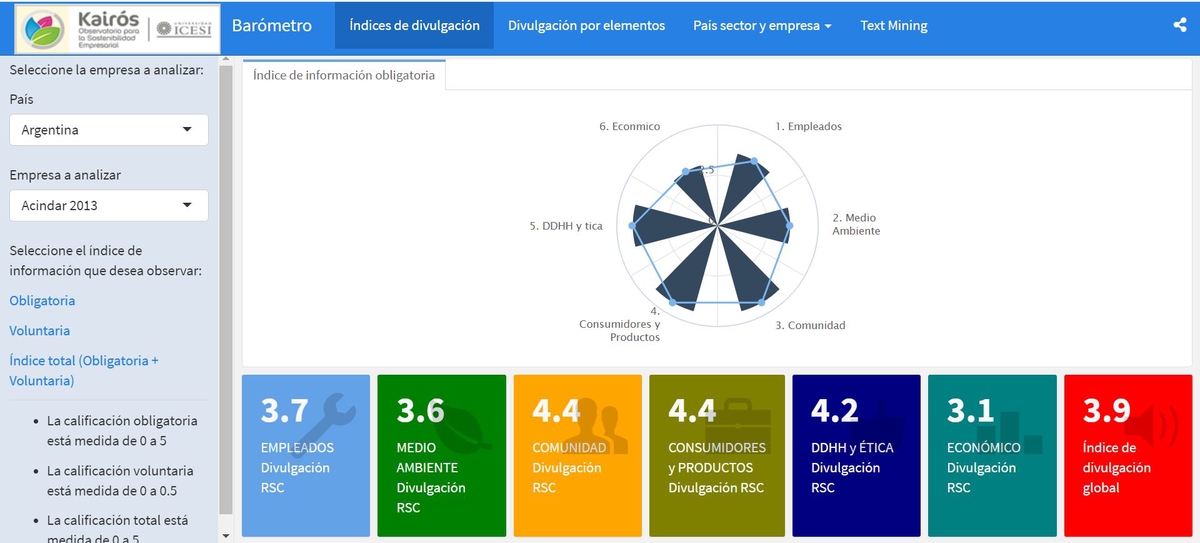The height and width of the screenshot is (543, 1200).
Task: Open the Empresa dropdown showing Acindar 2013
Action: click(109, 206)
